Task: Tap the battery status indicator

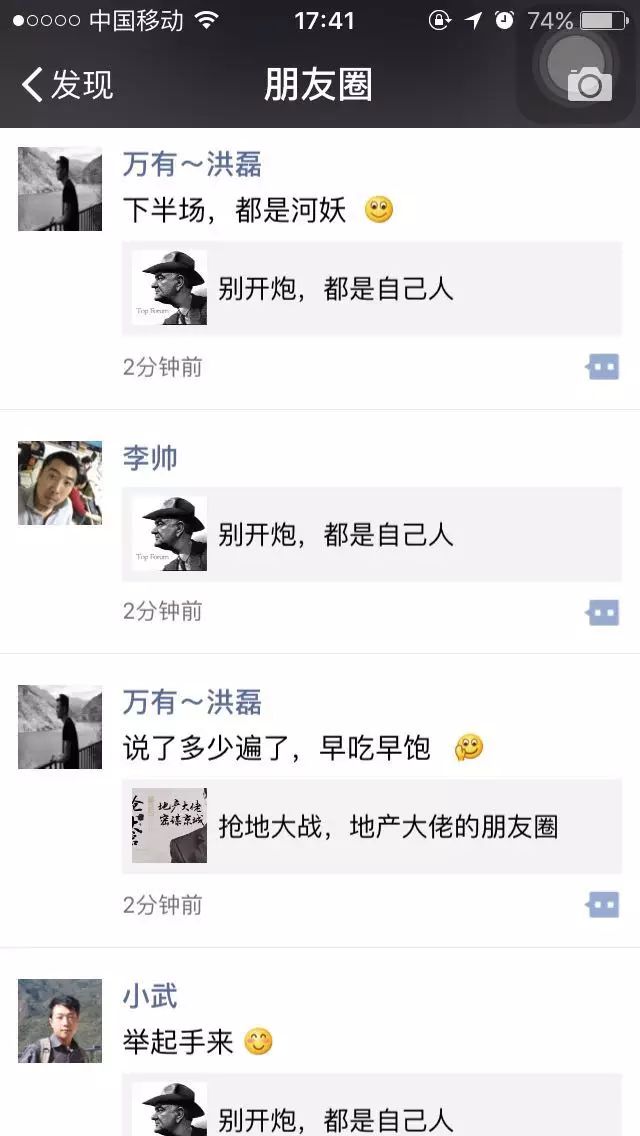Action: 604,20
